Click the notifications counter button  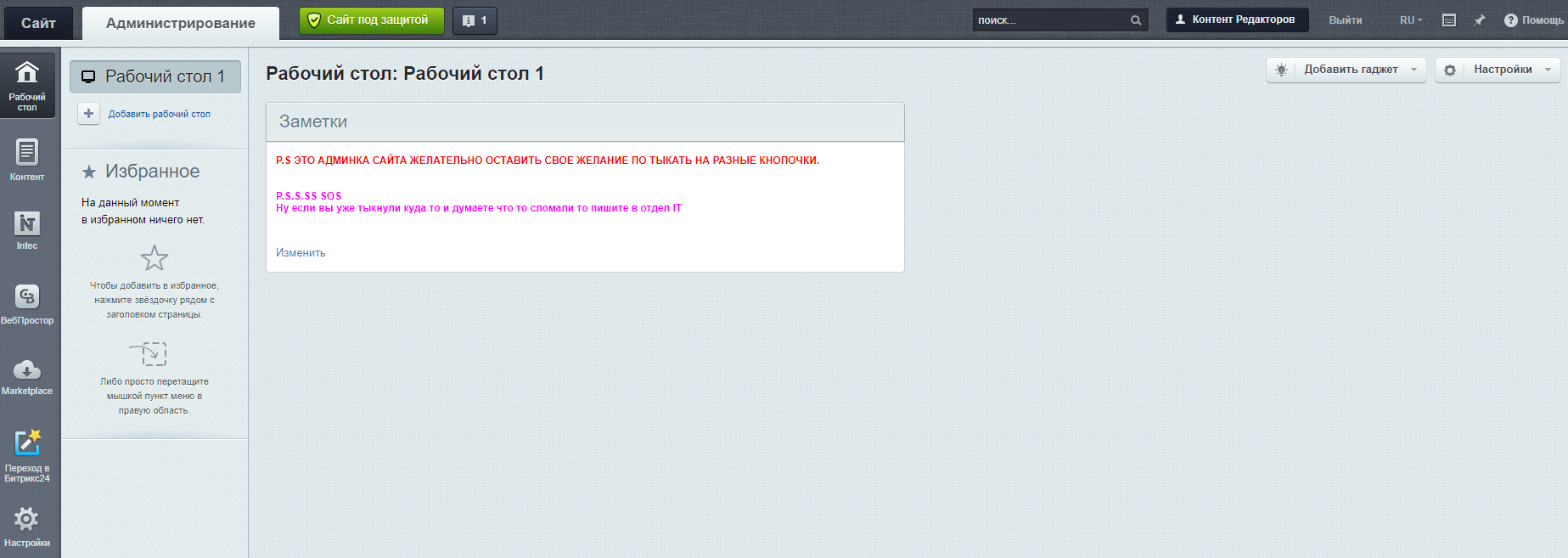tap(475, 20)
